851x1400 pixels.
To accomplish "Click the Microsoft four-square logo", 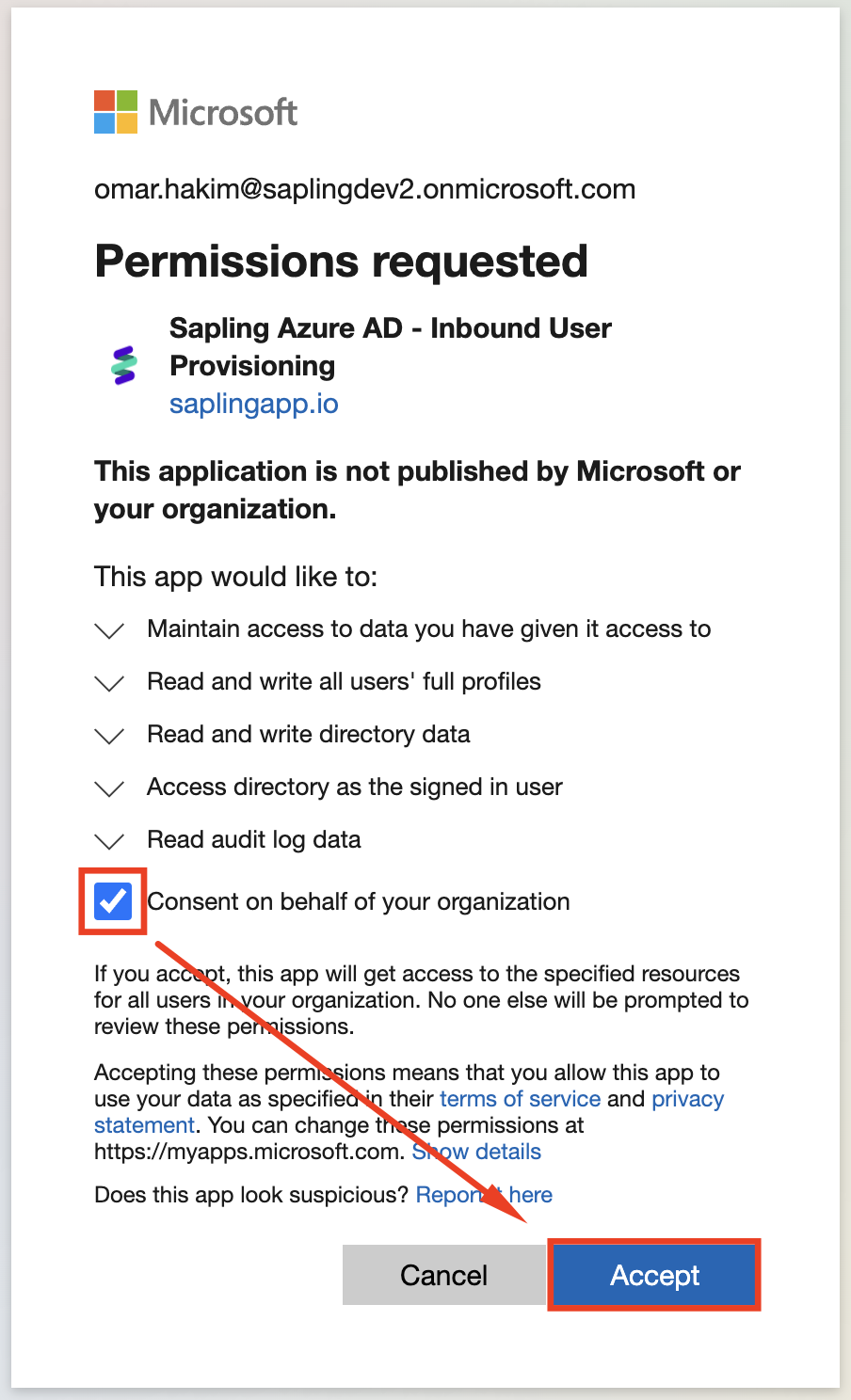I will coord(116,112).
